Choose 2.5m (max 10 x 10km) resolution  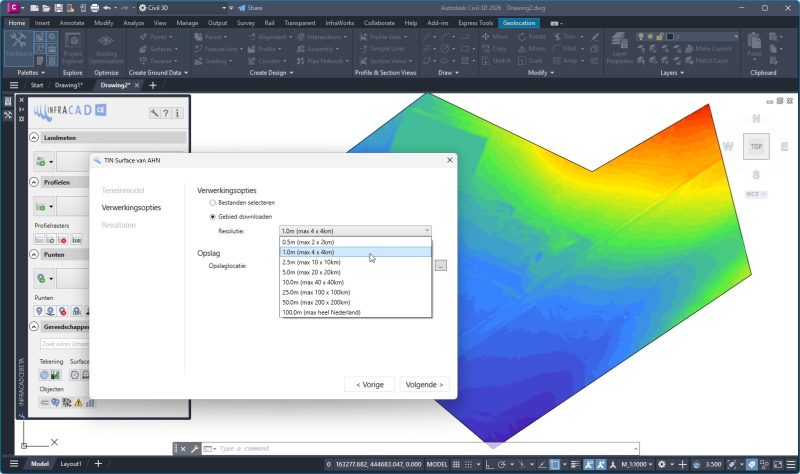point(356,262)
